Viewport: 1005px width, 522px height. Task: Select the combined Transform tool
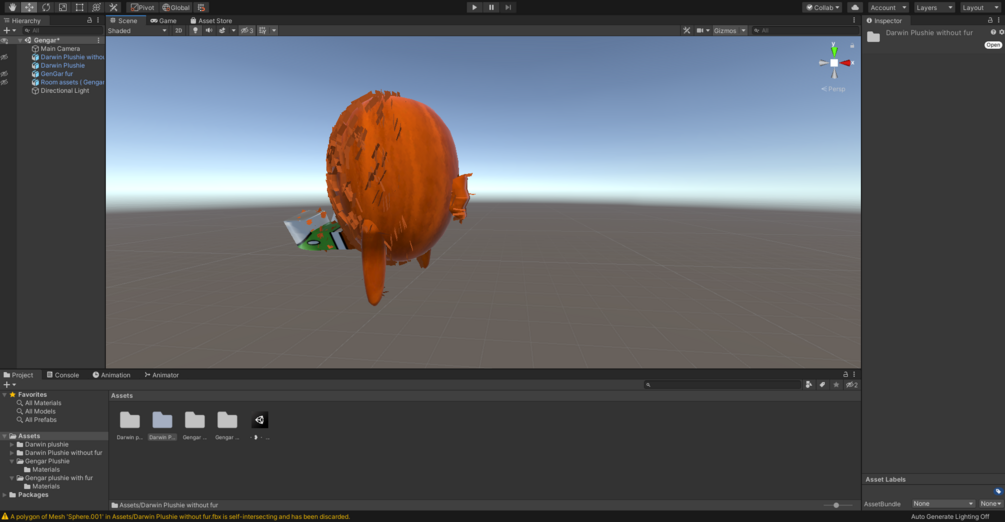point(96,7)
